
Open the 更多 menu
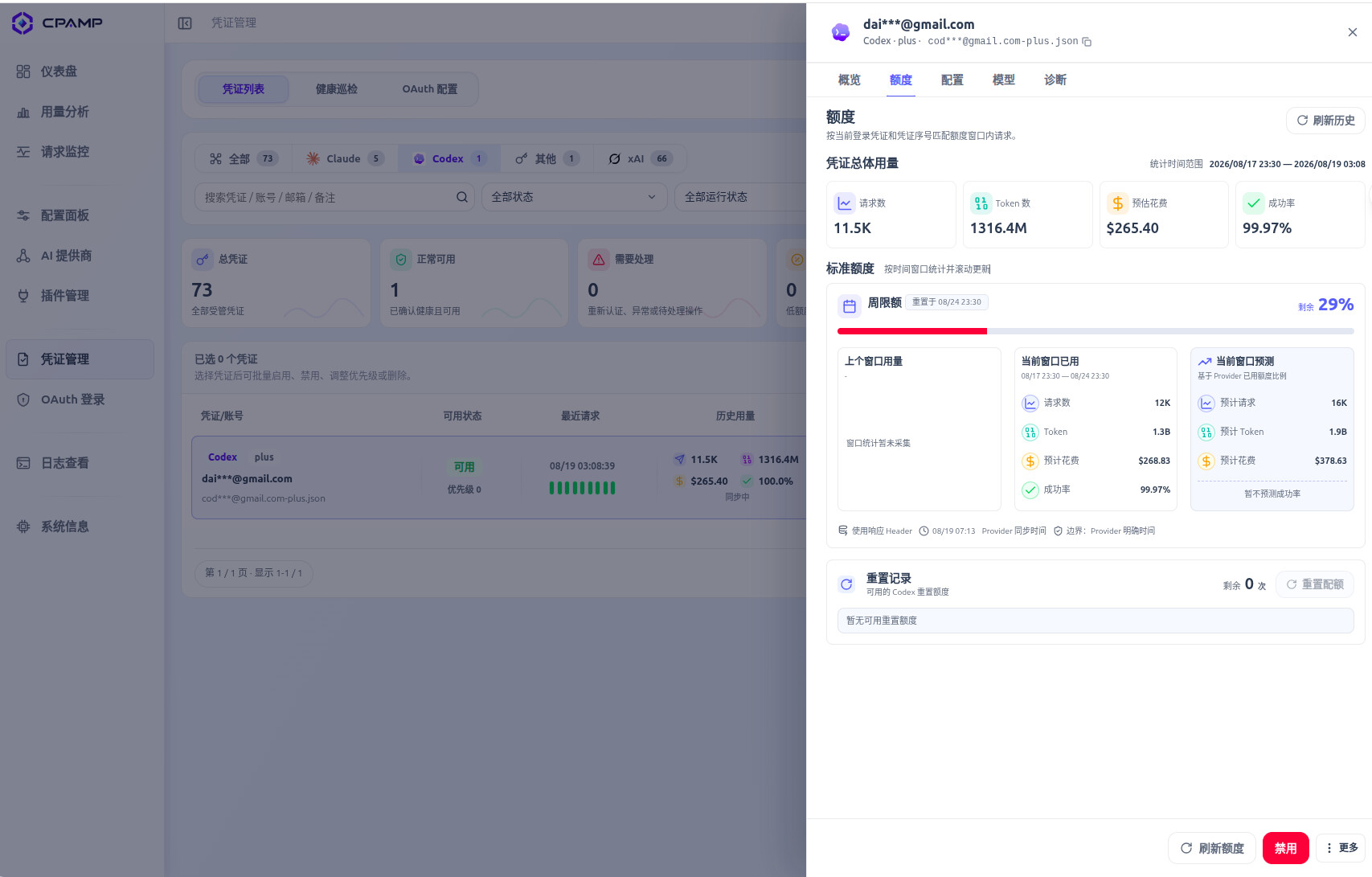pyautogui.click(x=1341, y=848)
